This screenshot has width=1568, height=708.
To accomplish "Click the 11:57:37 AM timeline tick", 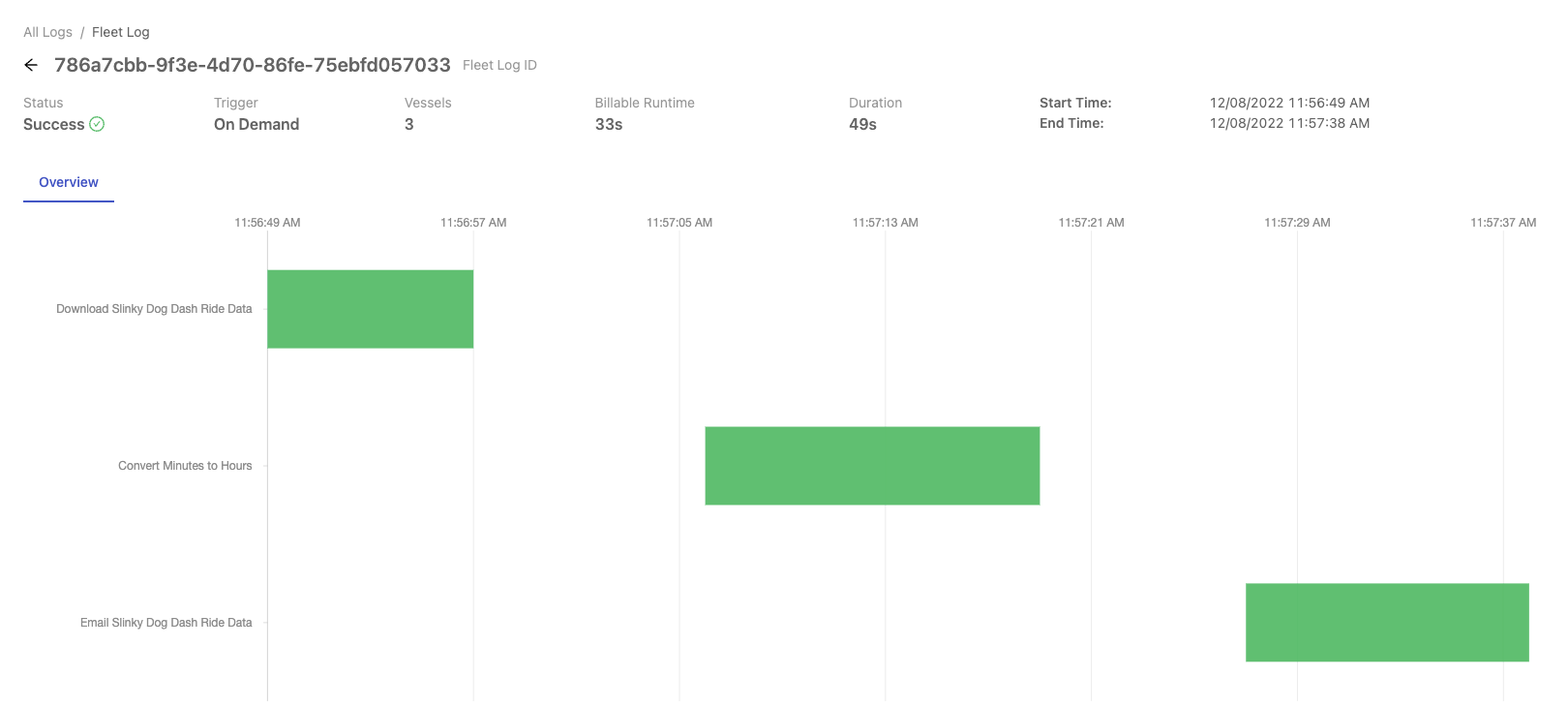I will point(1503,223).
